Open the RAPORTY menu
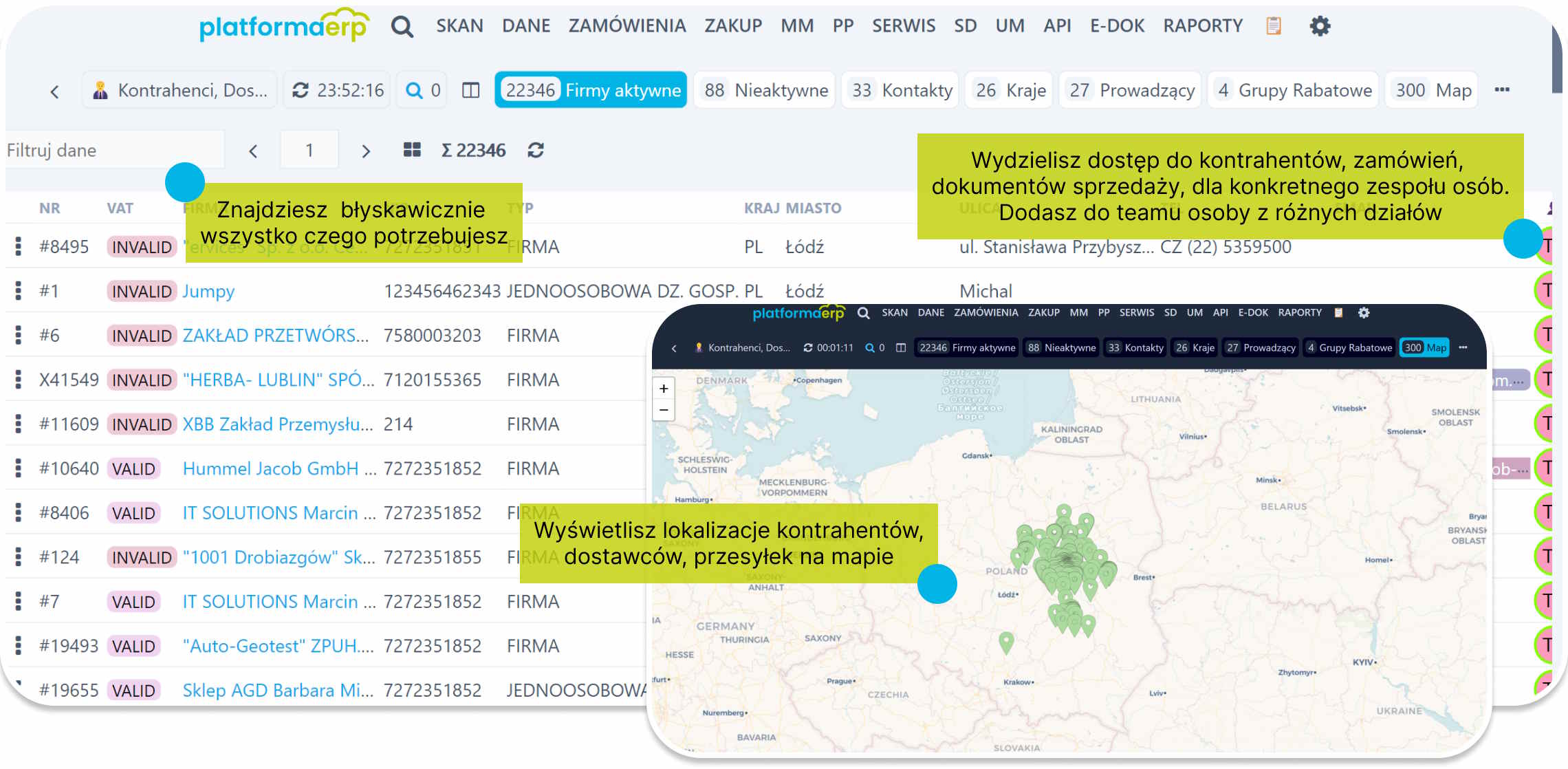1568x769 pixels. point(1202,25)
